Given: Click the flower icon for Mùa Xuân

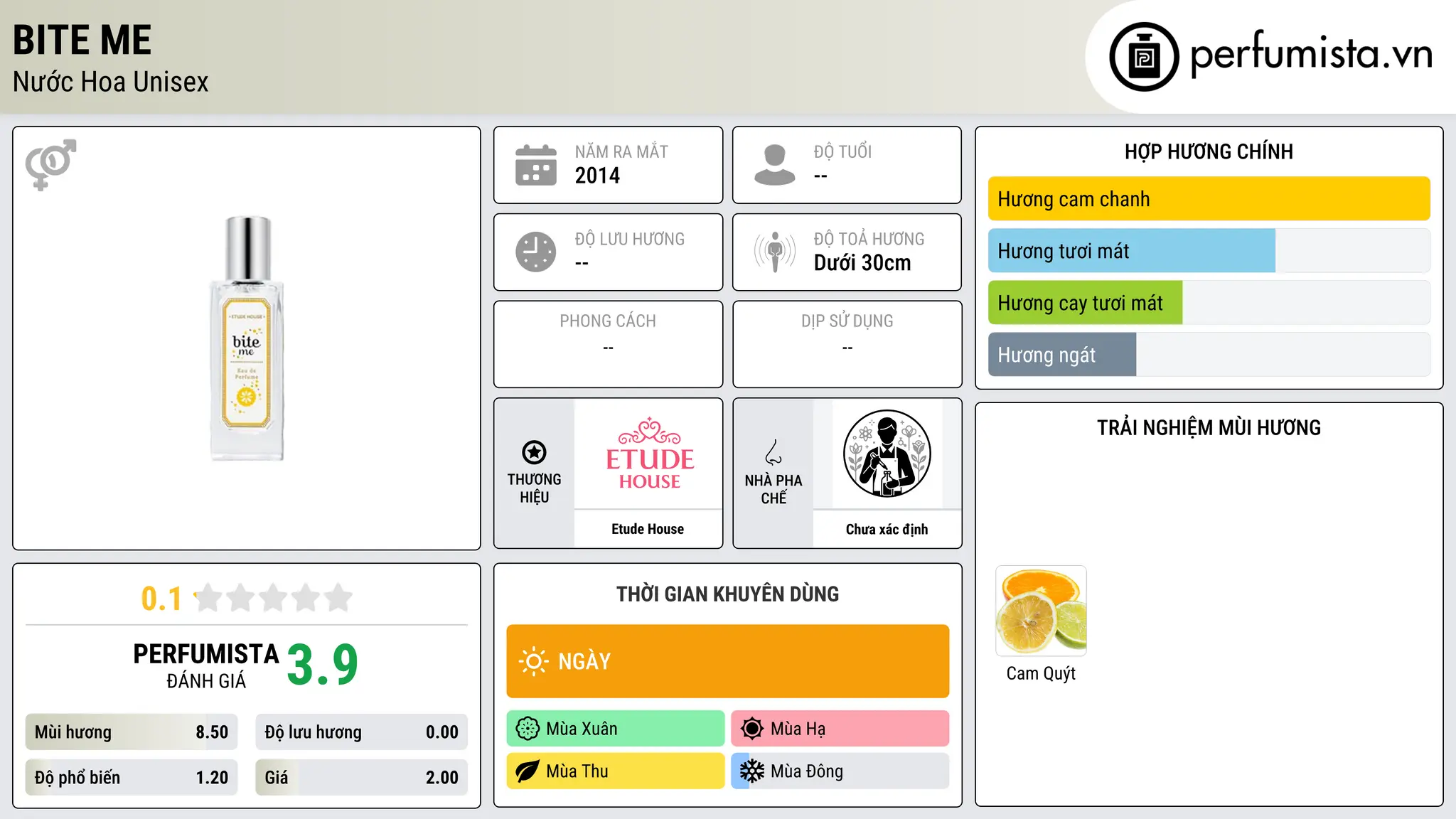Looking at the screenshot, I should coord(528,729).
